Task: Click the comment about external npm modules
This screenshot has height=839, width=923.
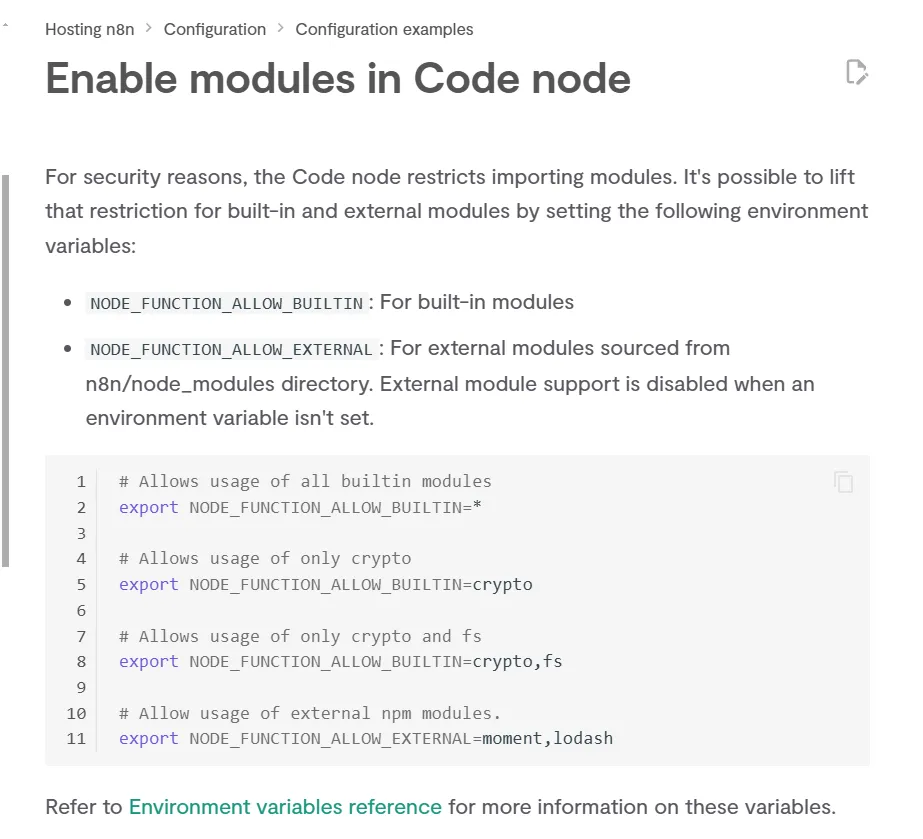Action: (309, 713)
